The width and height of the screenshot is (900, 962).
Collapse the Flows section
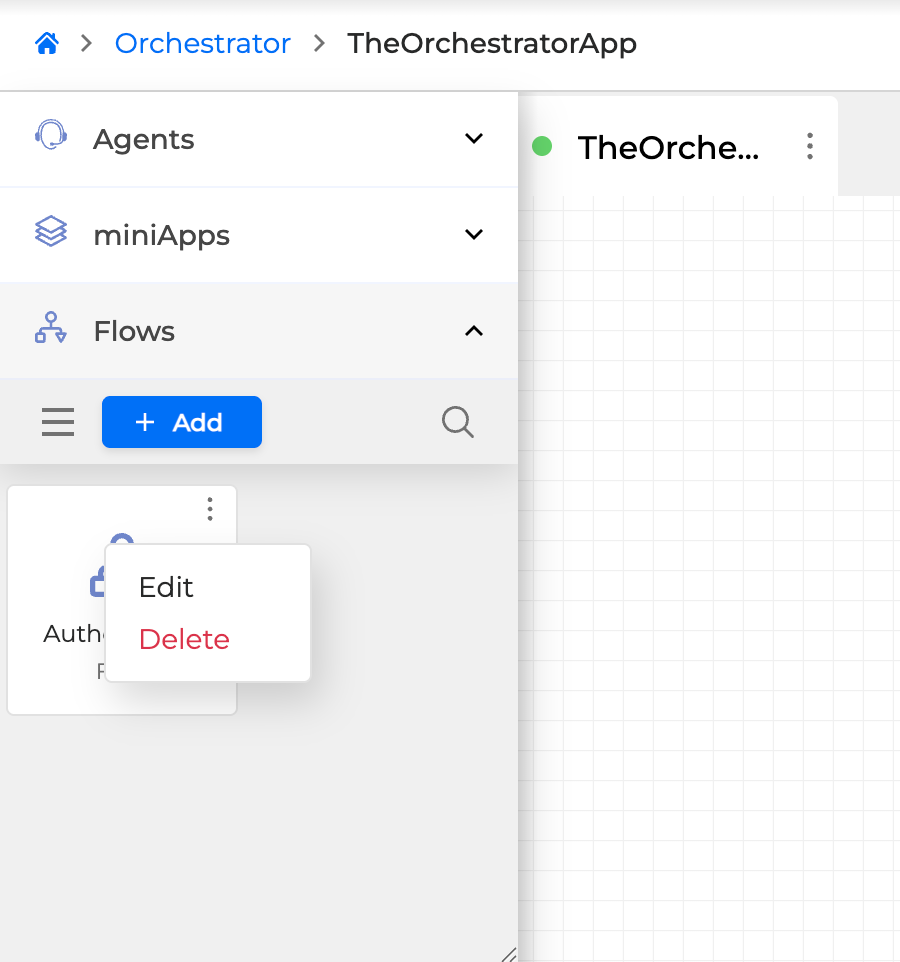point(472,330)
